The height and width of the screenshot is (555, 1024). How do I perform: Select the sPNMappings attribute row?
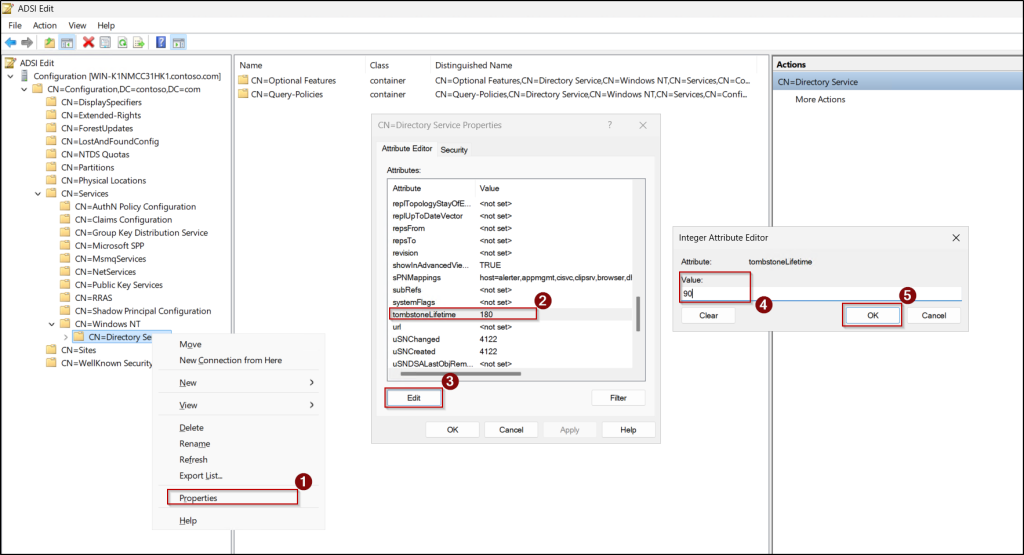[510, 278]
